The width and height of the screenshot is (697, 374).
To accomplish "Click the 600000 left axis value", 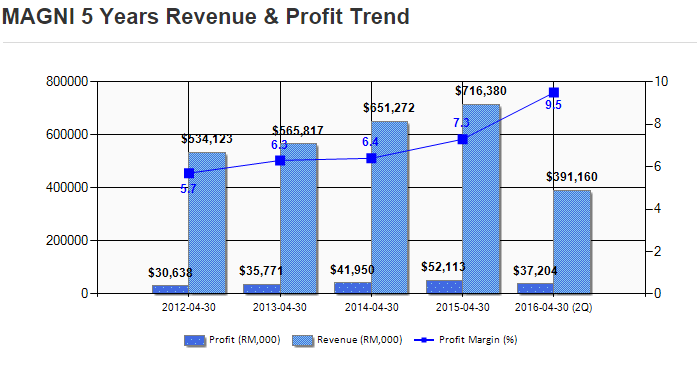I will tap(67, 135).
